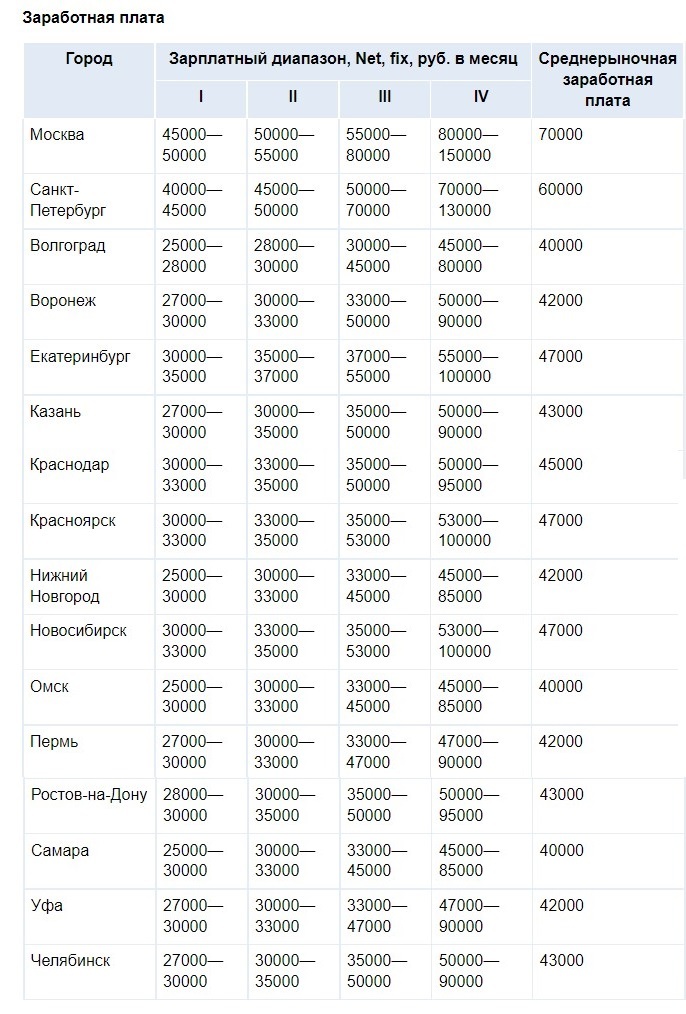This screenshot has width=686, height=1014.
Task: Click Санкт-Петербург average salary 60000
Action: pyautogui.click(x=561, y=189)
